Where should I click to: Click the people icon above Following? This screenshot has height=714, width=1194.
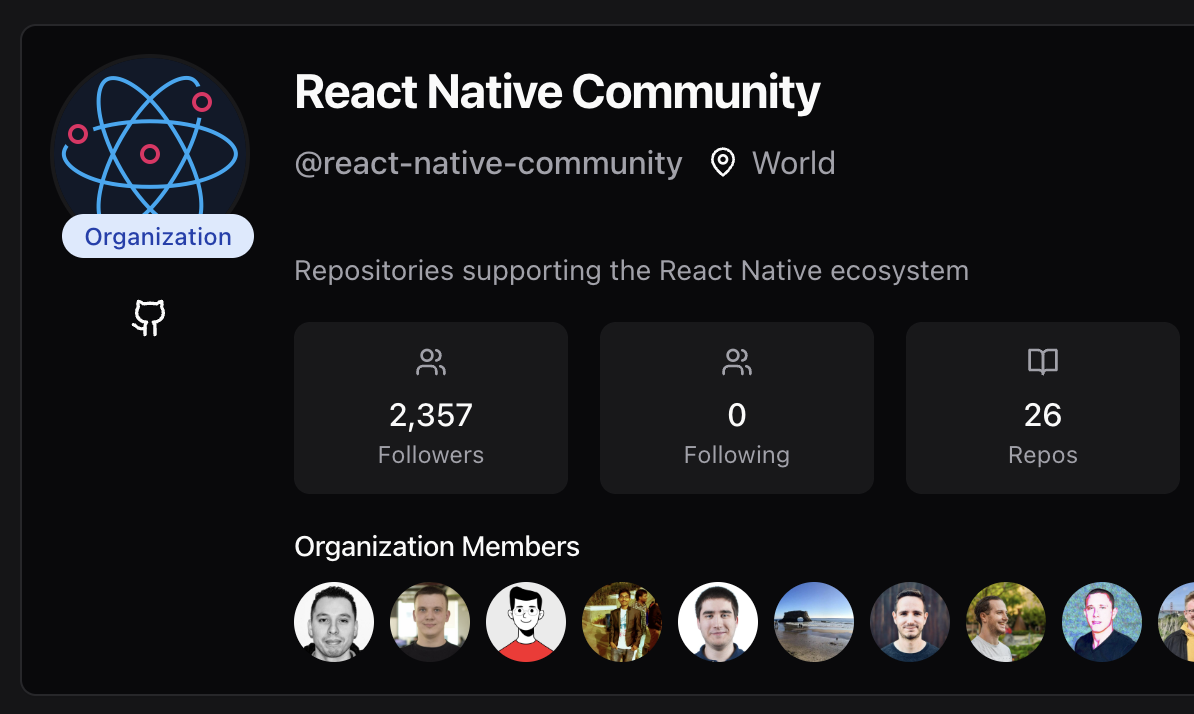737,362
